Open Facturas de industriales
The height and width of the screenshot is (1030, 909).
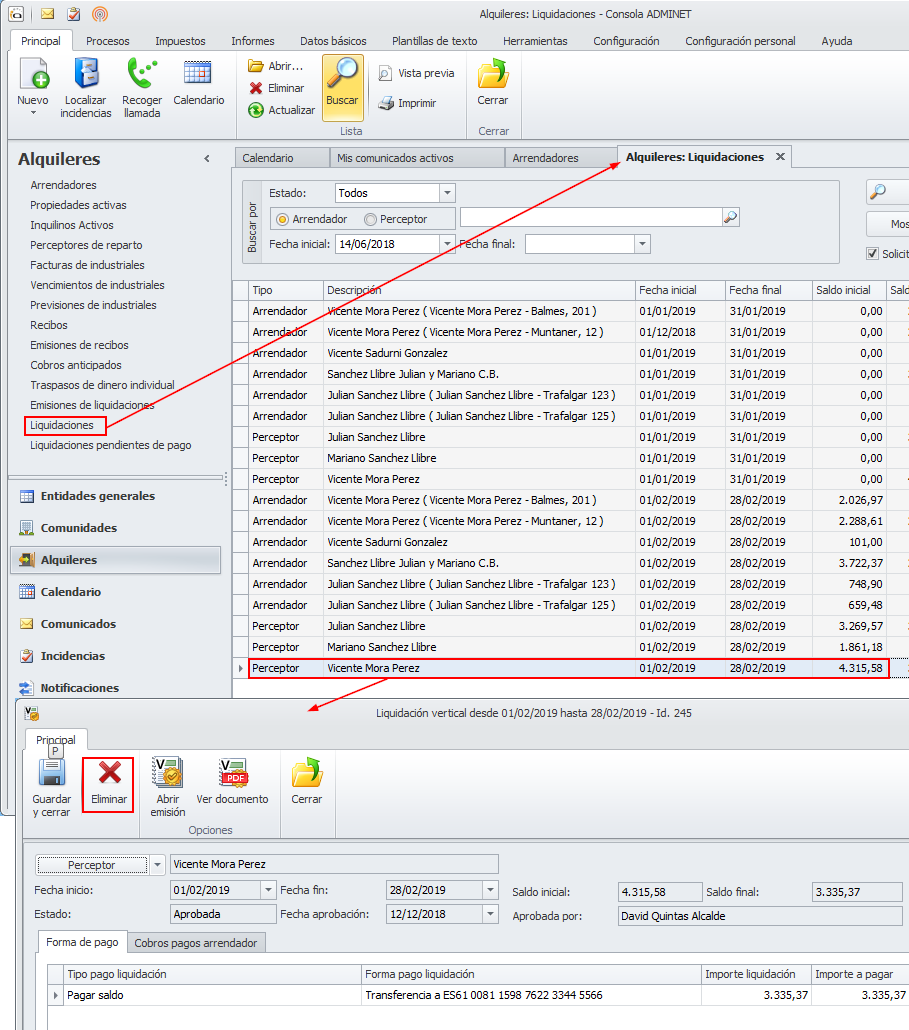[x=87, y=265]
